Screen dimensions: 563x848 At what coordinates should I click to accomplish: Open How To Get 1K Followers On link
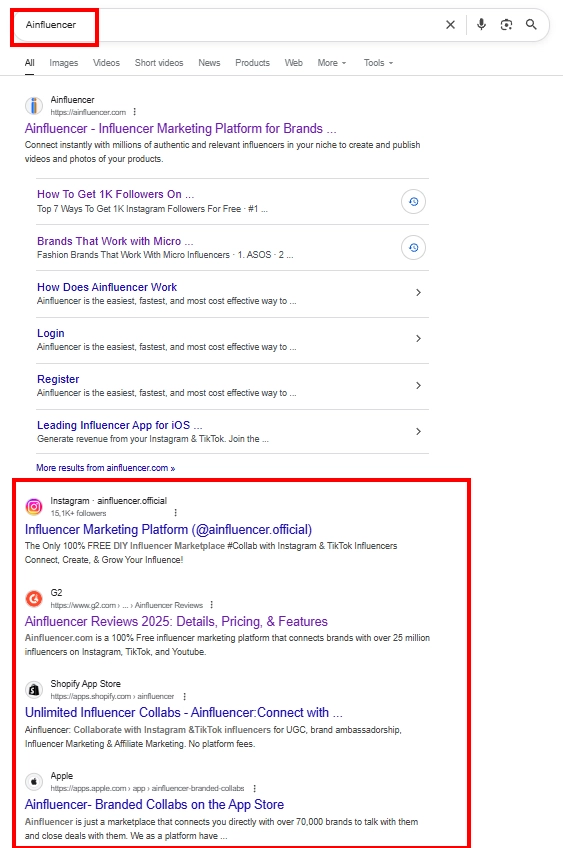click(x=116, y=194)
